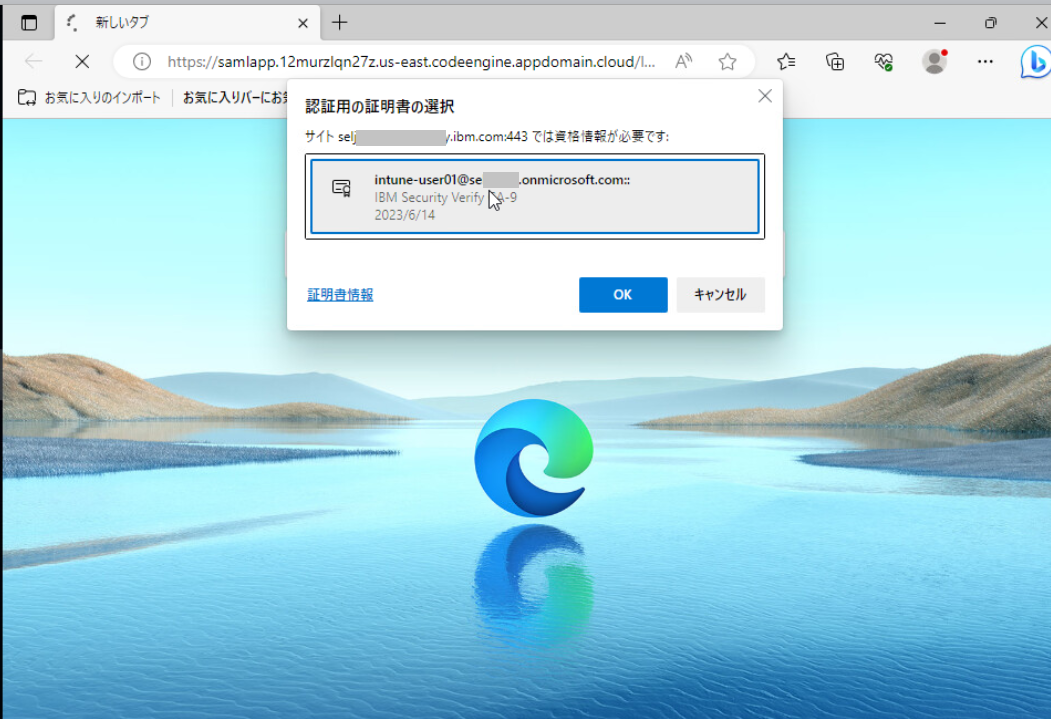Click the back navigation arrow

coord(33,62)
